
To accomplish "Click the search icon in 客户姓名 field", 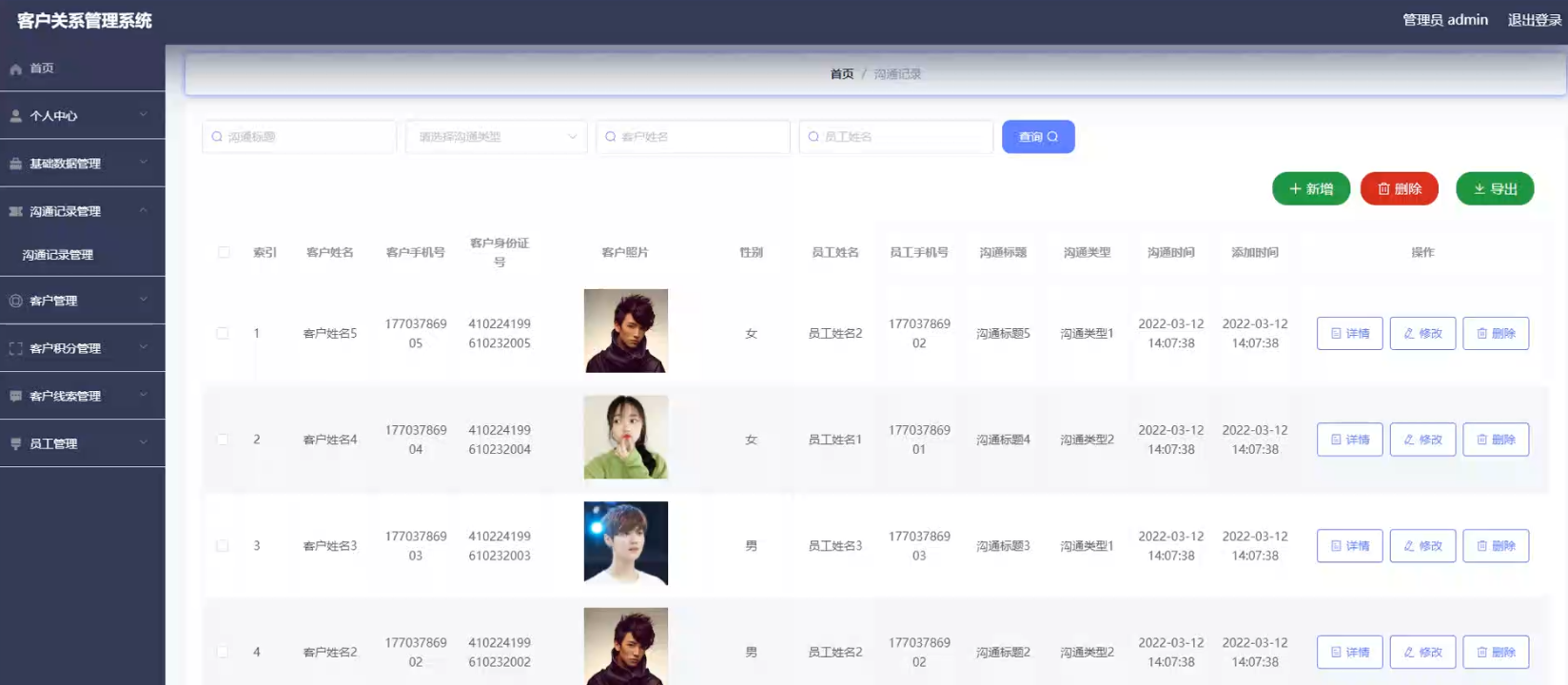I will point(611,137).
